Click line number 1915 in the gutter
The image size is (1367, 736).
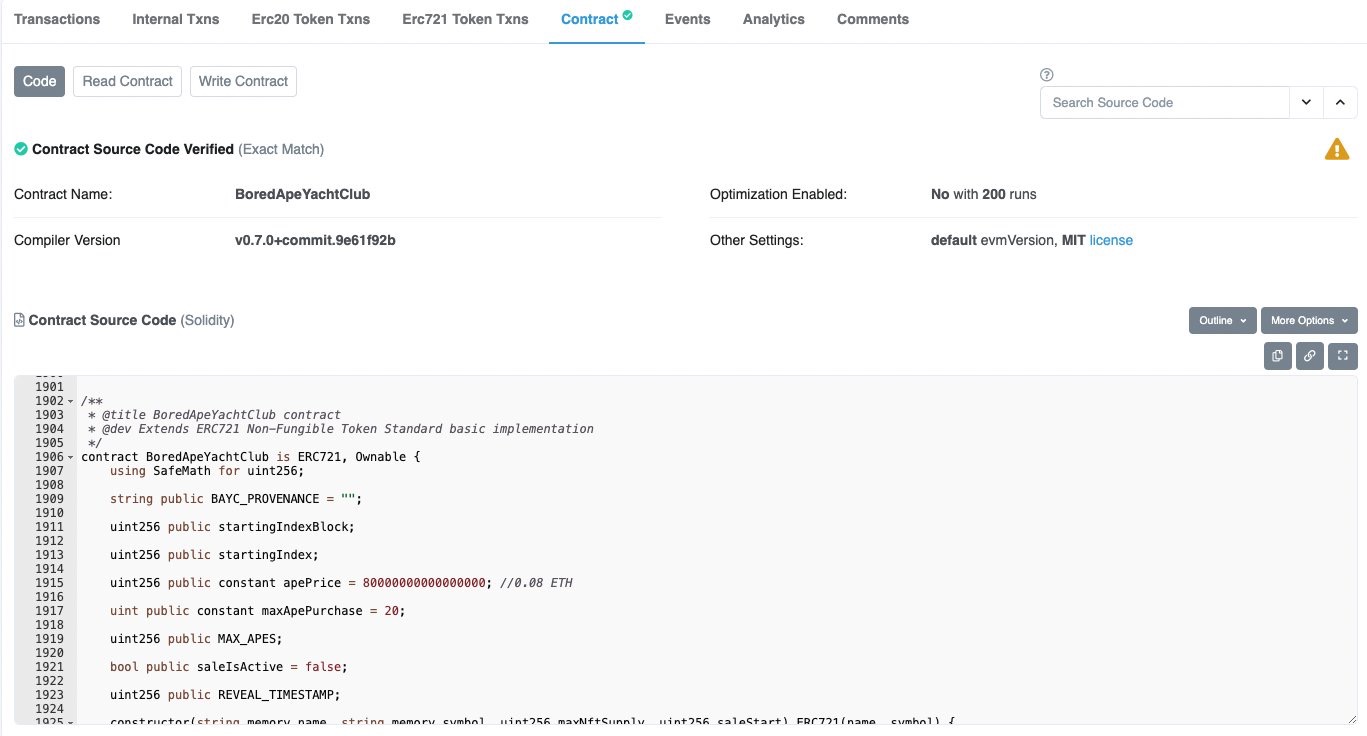point(49,583)
